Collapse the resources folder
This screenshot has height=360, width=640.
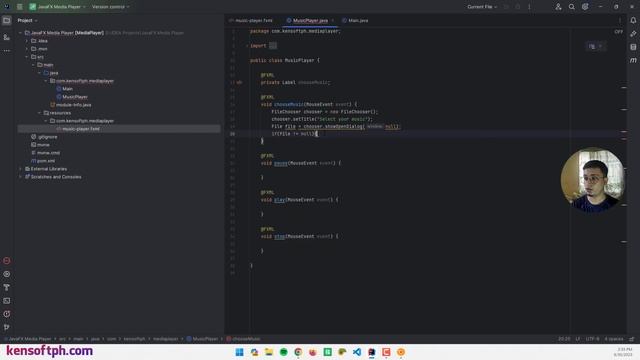pos(40,113)
